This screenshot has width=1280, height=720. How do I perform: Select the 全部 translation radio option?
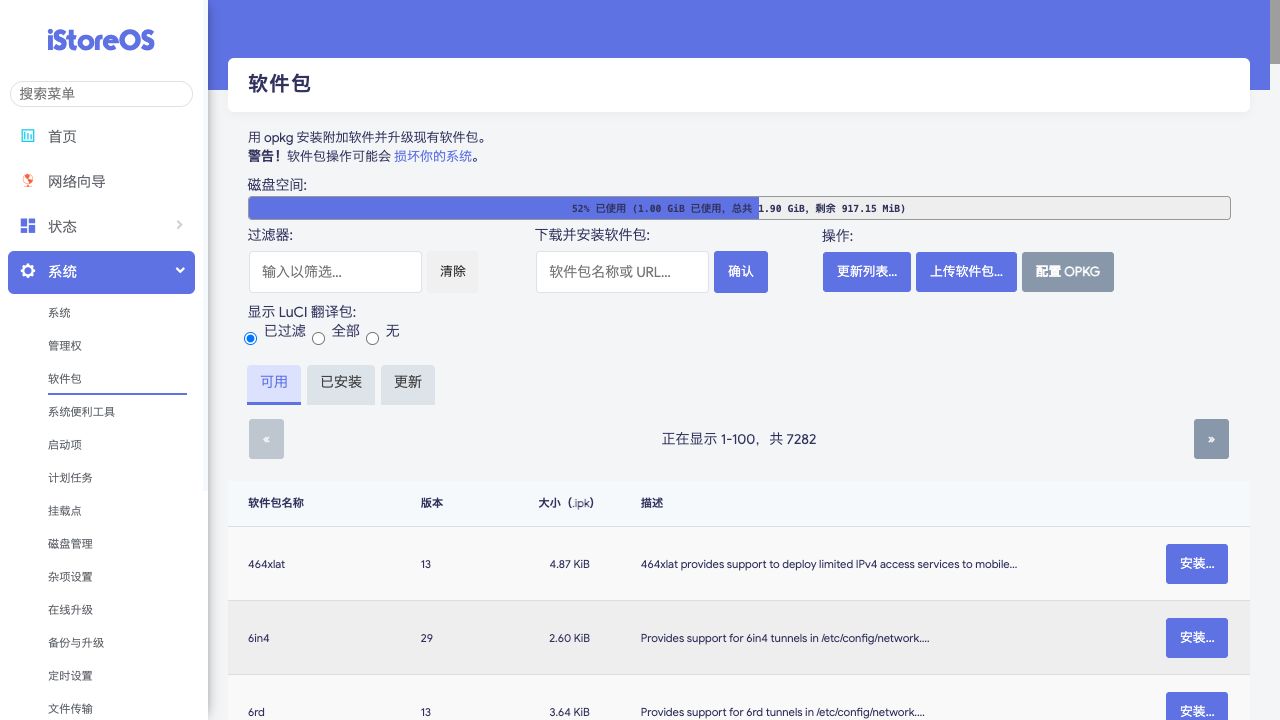(319, 338)
